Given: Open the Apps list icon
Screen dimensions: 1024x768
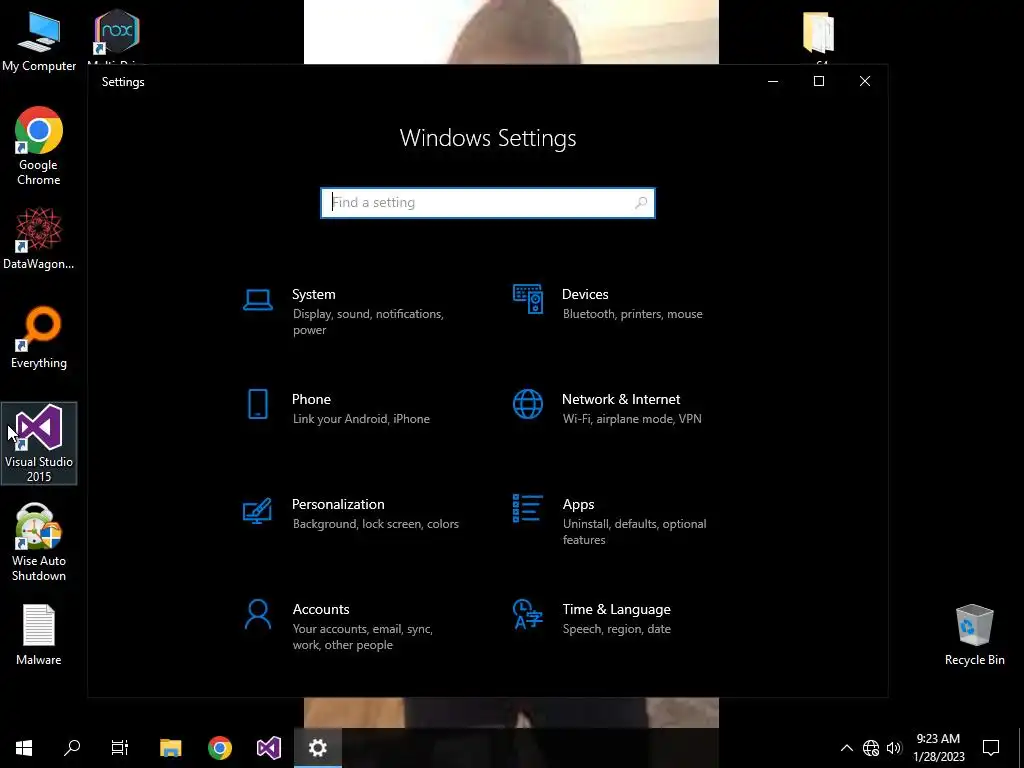Looking at the screenshot, I should tap(528, 508).
